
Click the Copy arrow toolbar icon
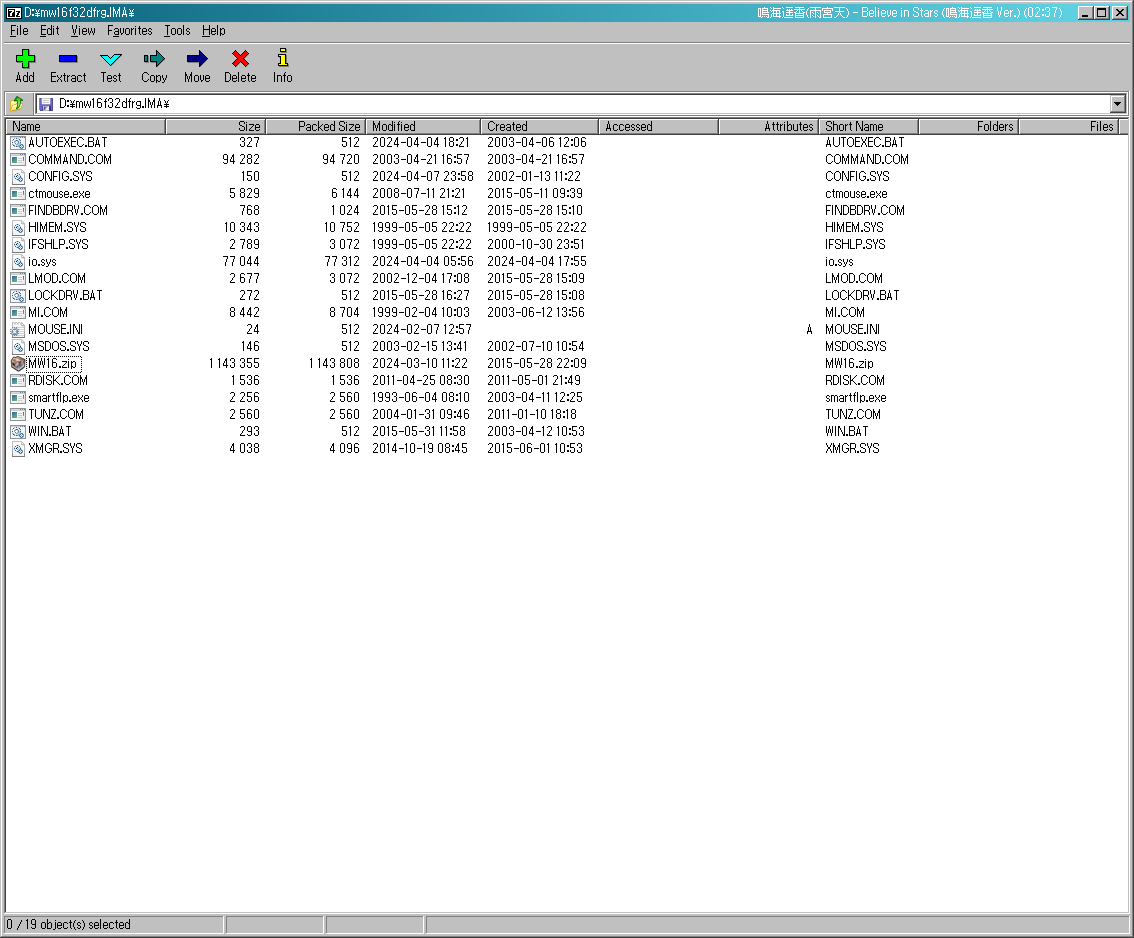pyautogui.click(x=154, y=60)
